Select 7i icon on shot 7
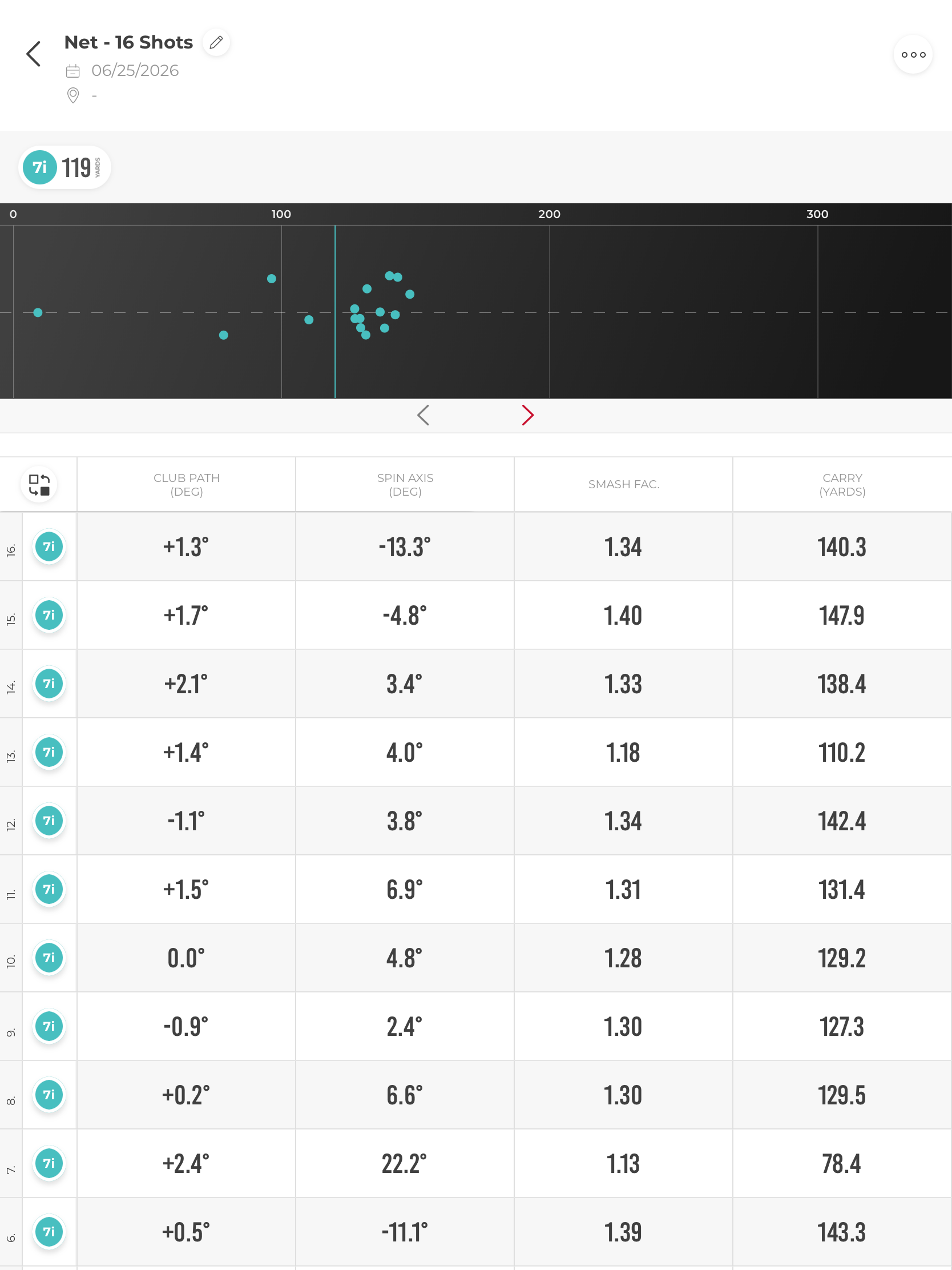952x1270 pixels. 49,1163
